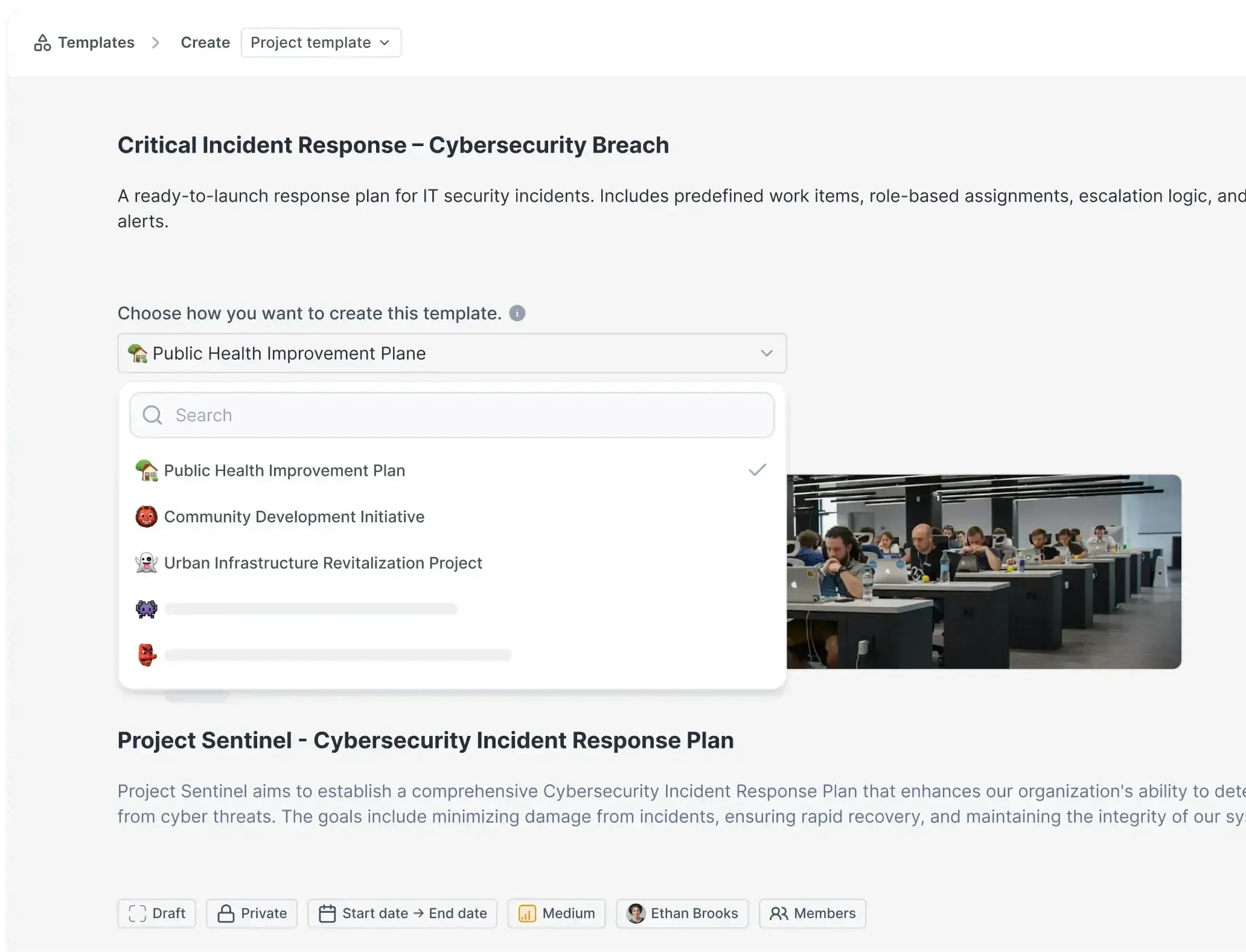
Task: Click the priority bars icon on Medium chip
Action: (526, 913)
